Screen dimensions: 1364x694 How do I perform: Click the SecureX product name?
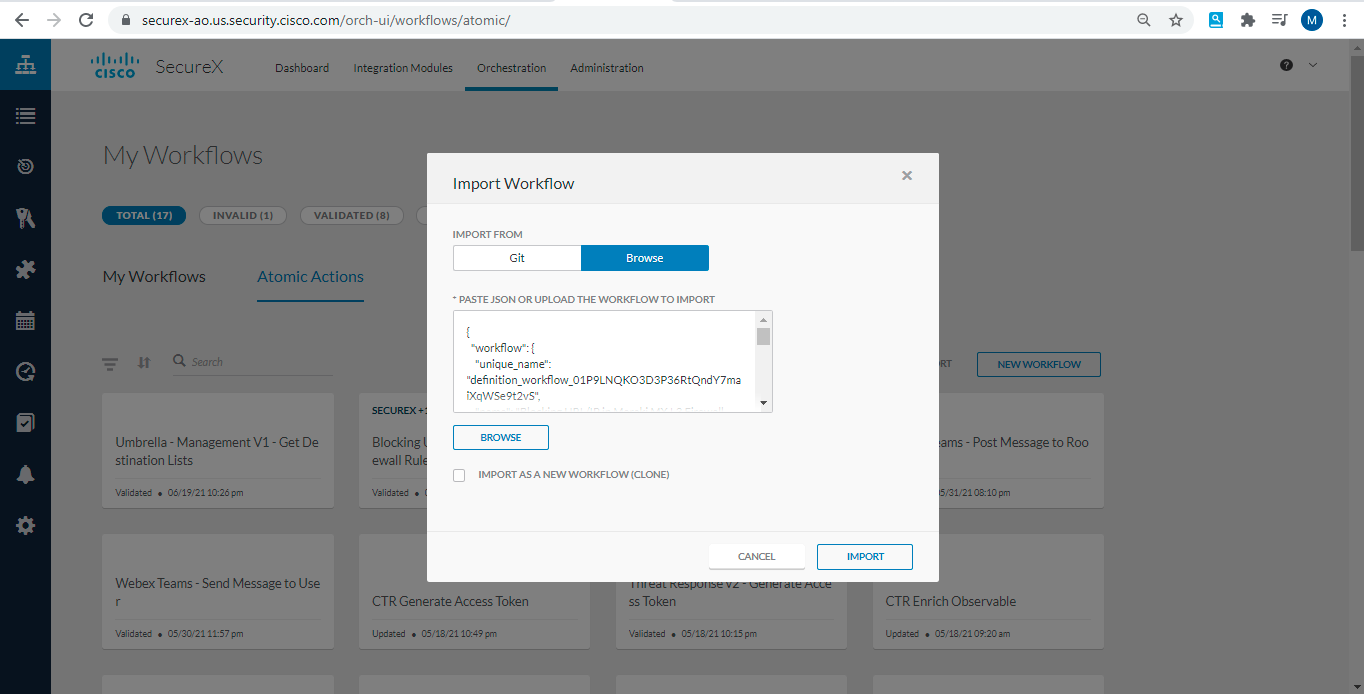[x=190, y=67]
